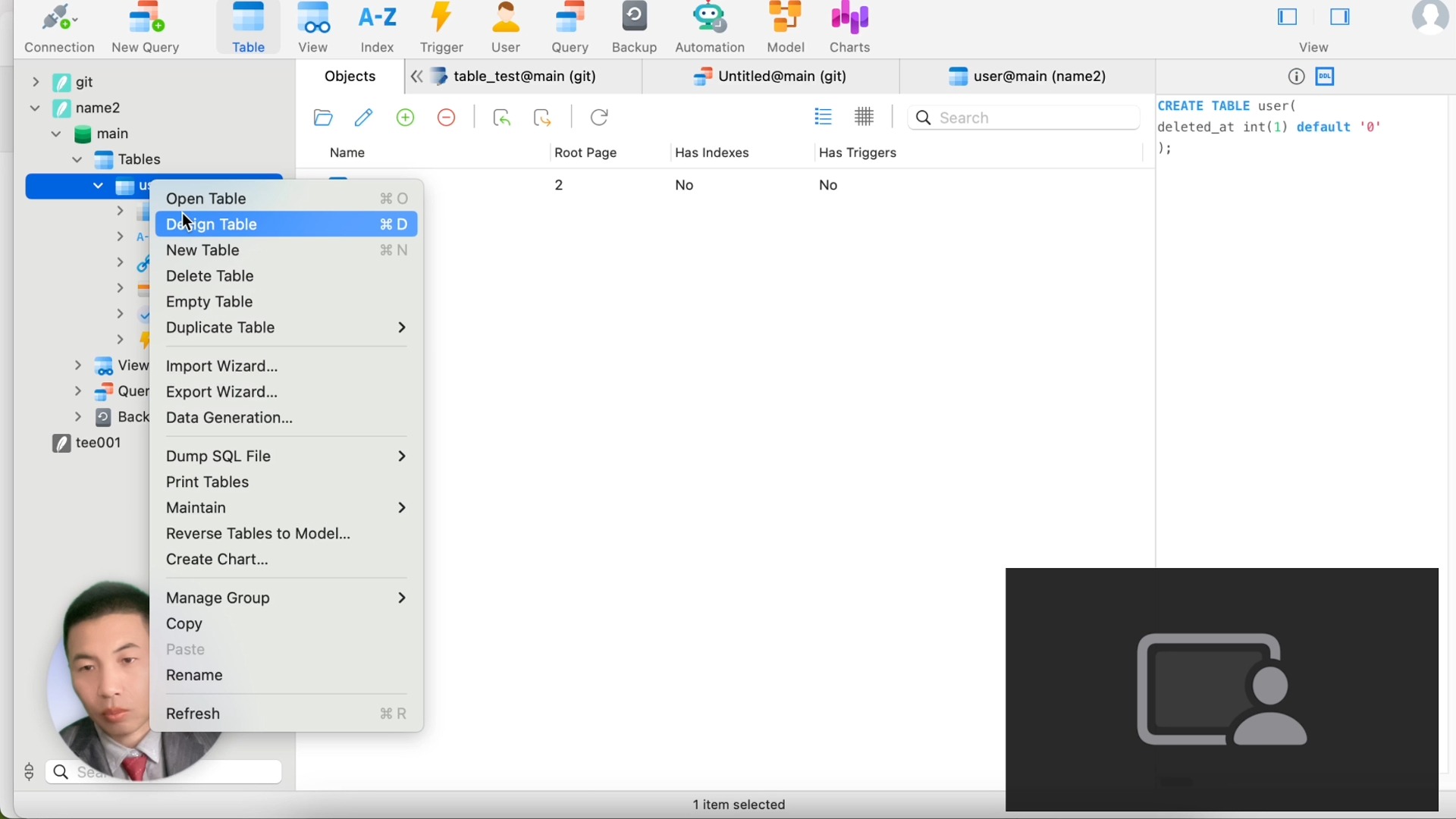Click the red delete table icon
This screenshot has height=819, width=1456.
pos(447,118)
